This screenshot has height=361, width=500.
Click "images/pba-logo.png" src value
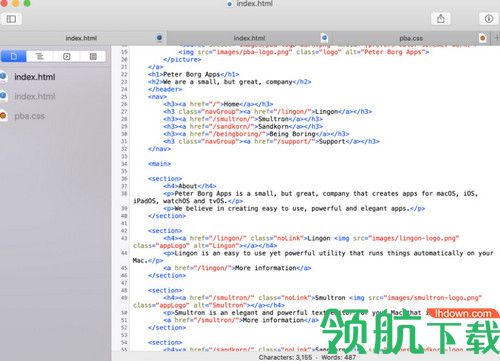pyautogui.click(x=255, y=52)
